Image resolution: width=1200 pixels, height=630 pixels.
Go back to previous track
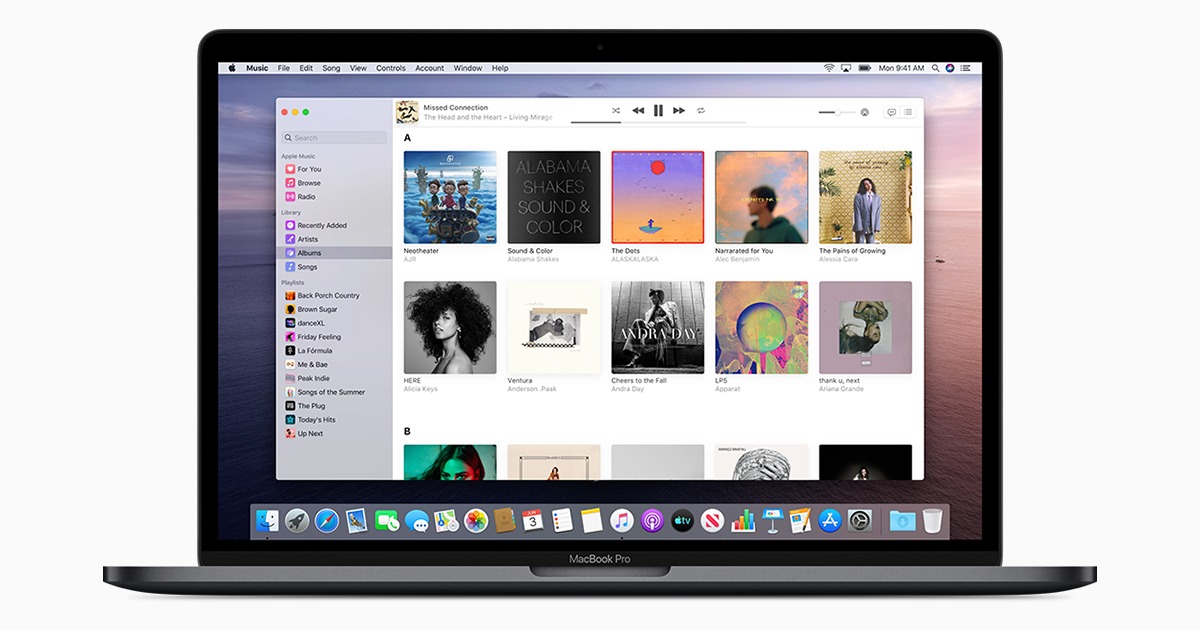point(638,111)
